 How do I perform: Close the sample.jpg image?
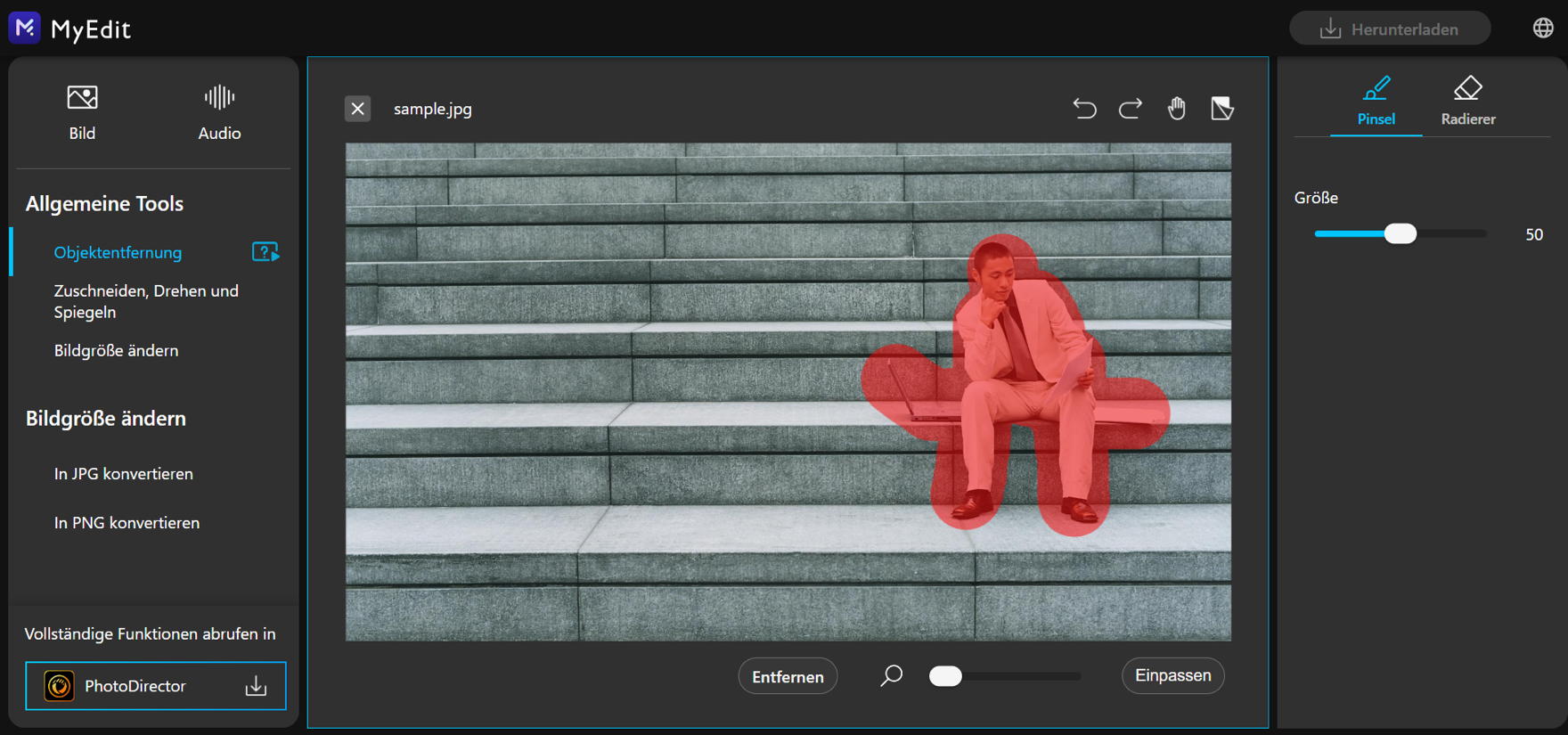[x=357, y=109]
